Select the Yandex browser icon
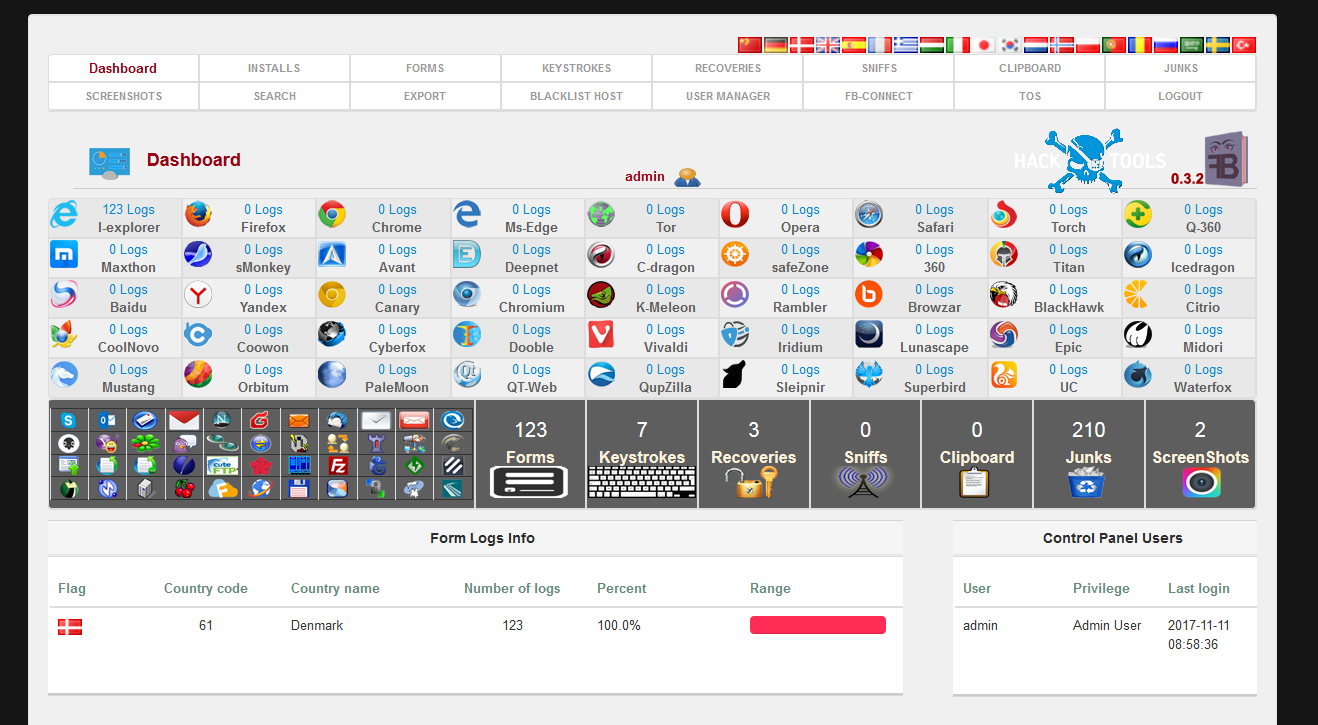The height and width of the screenshot is (725, 1318). 198,294
